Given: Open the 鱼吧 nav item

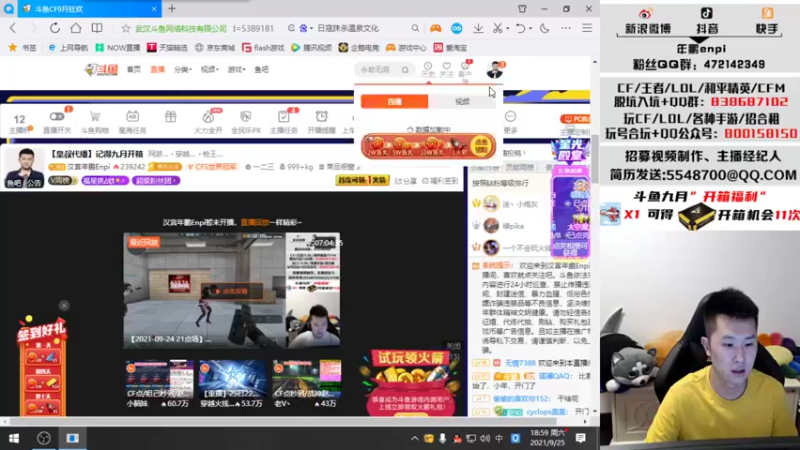Looking at the screenshot, I should (x=261, y=69).
